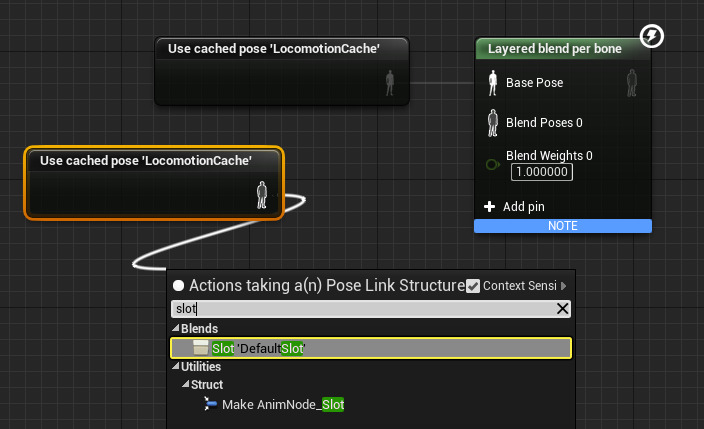Click the output pose pin of Layered blend per bone

click(632, 83)
